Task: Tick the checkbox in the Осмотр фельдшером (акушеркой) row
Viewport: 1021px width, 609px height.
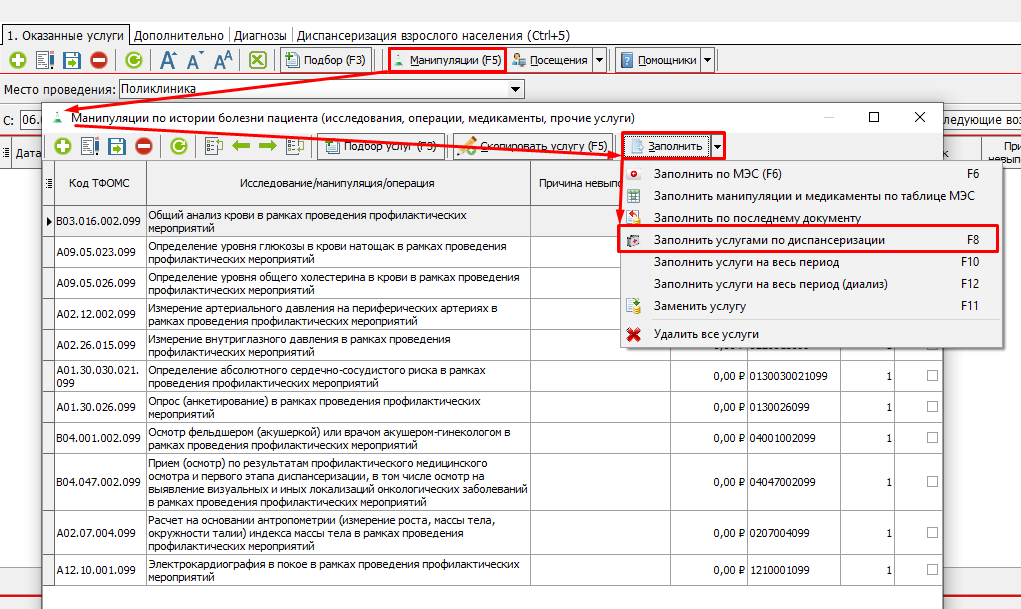Action: point(932,438)
